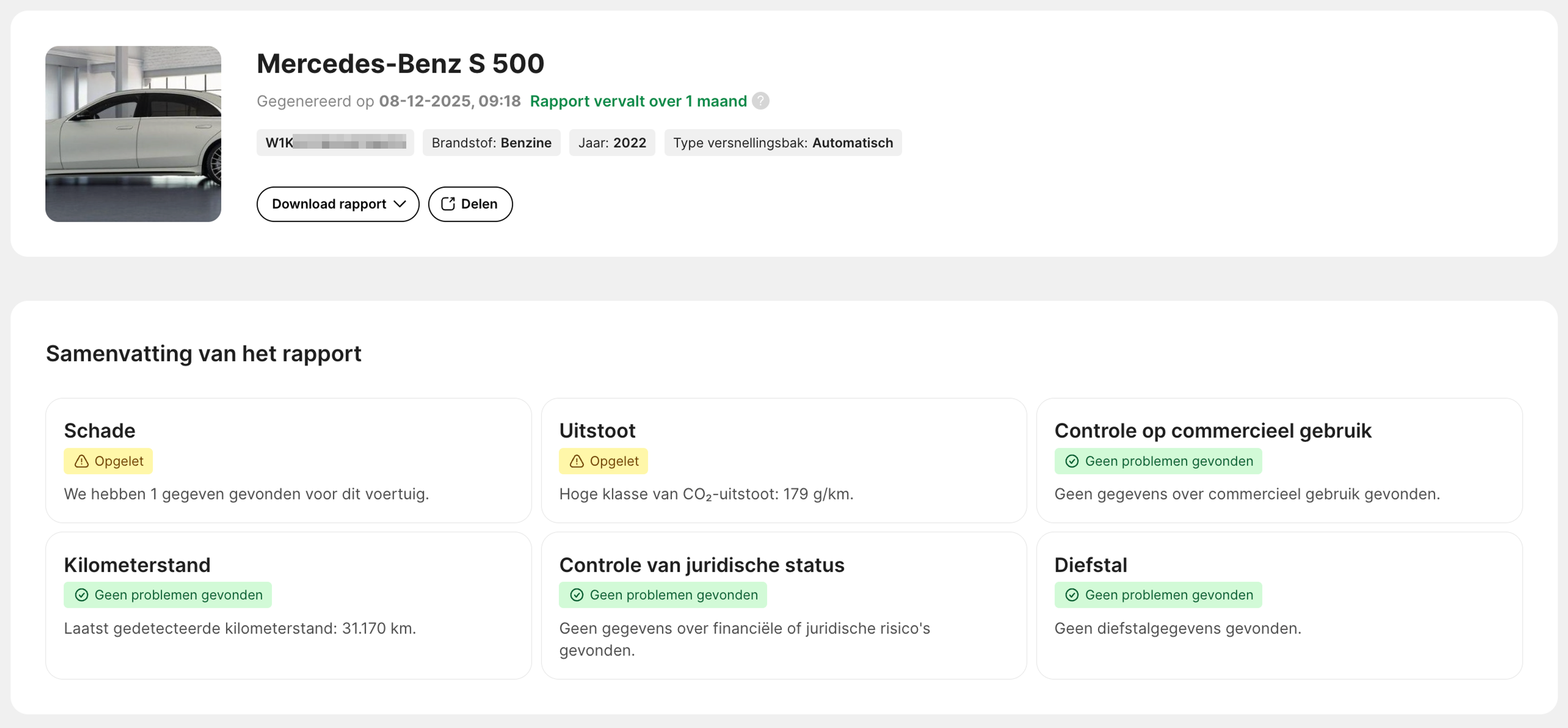The image size is (1568, 728).
Task: Expand chevron next to Download rapport
Action: pos(400,203)
